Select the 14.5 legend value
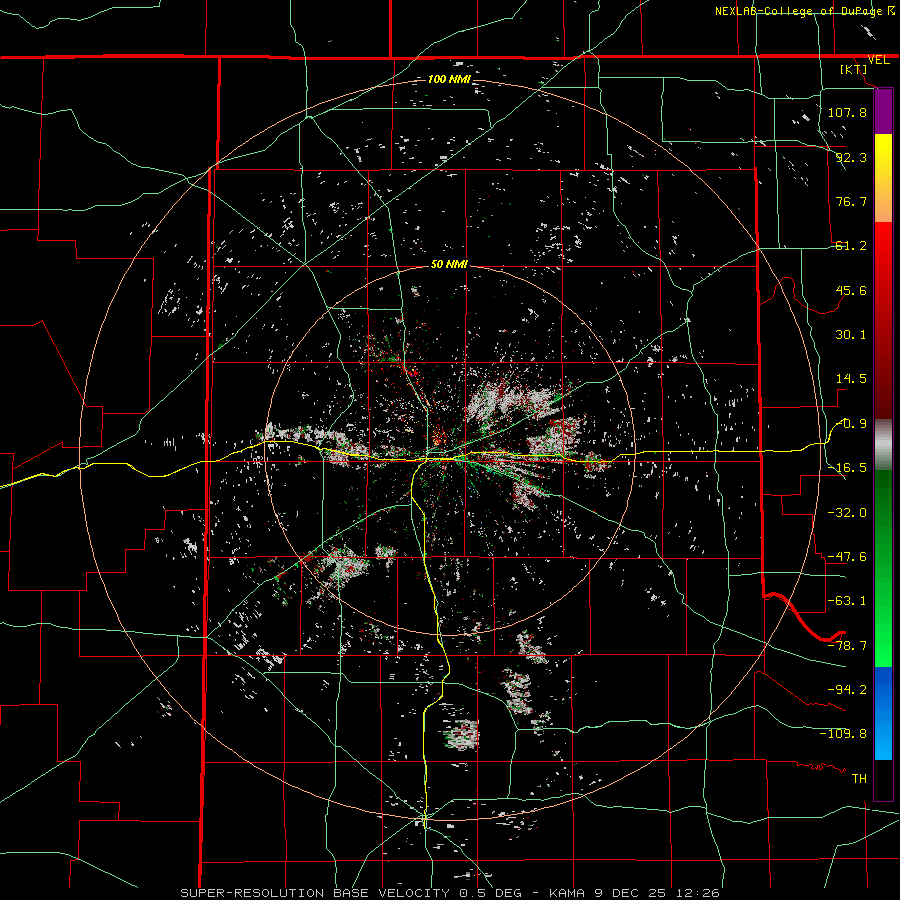Image resolution: width=900 pixels, height=900 pixels. (851, 379)
